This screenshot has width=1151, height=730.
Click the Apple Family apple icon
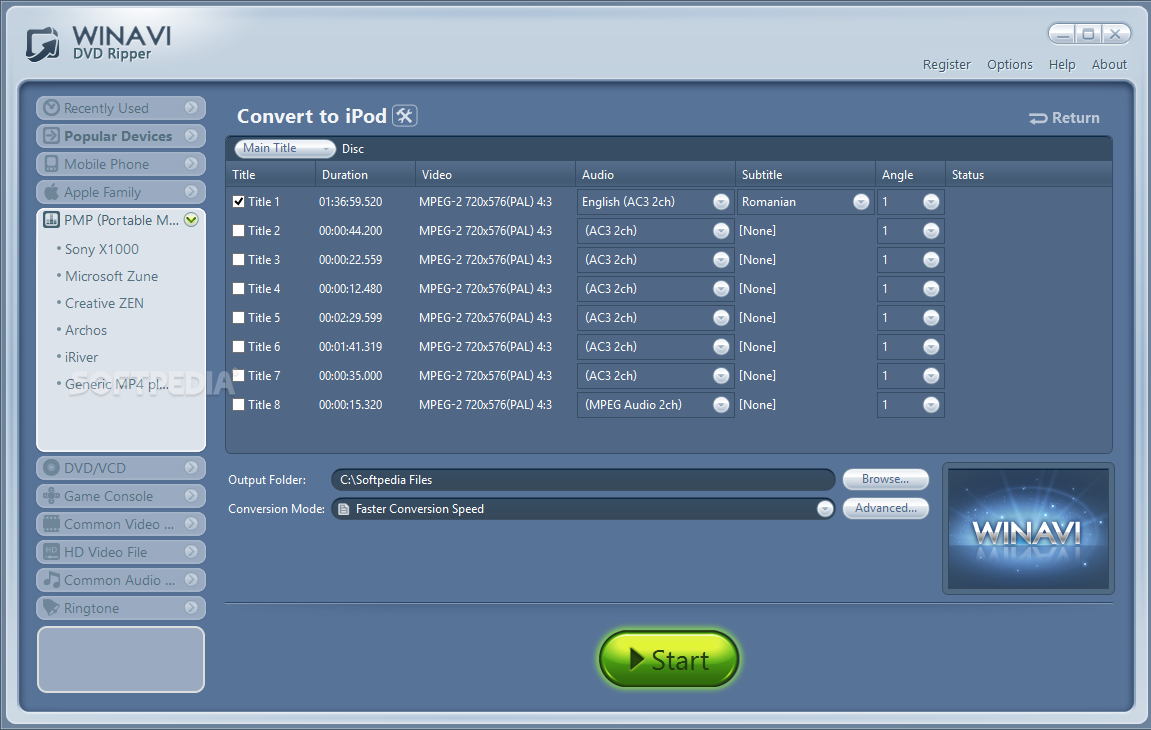pos(51,192)
